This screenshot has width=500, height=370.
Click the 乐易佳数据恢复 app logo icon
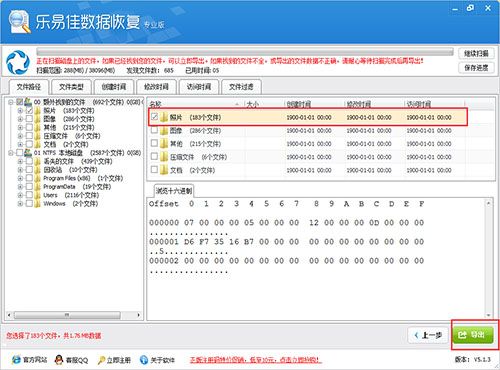(x=20, y=21)
